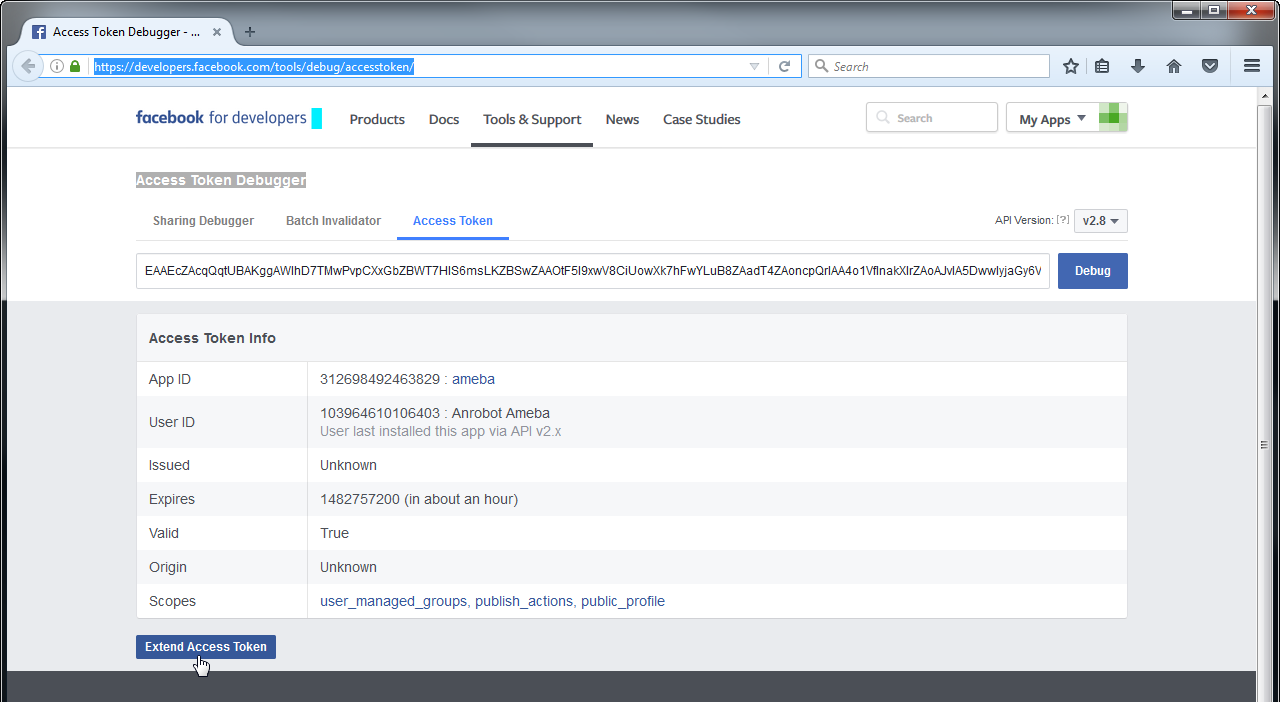Viewport: 1280px width, 702px height.
Task: Click app ID 312698492463829 text
Action: click(x=380, y=379)
